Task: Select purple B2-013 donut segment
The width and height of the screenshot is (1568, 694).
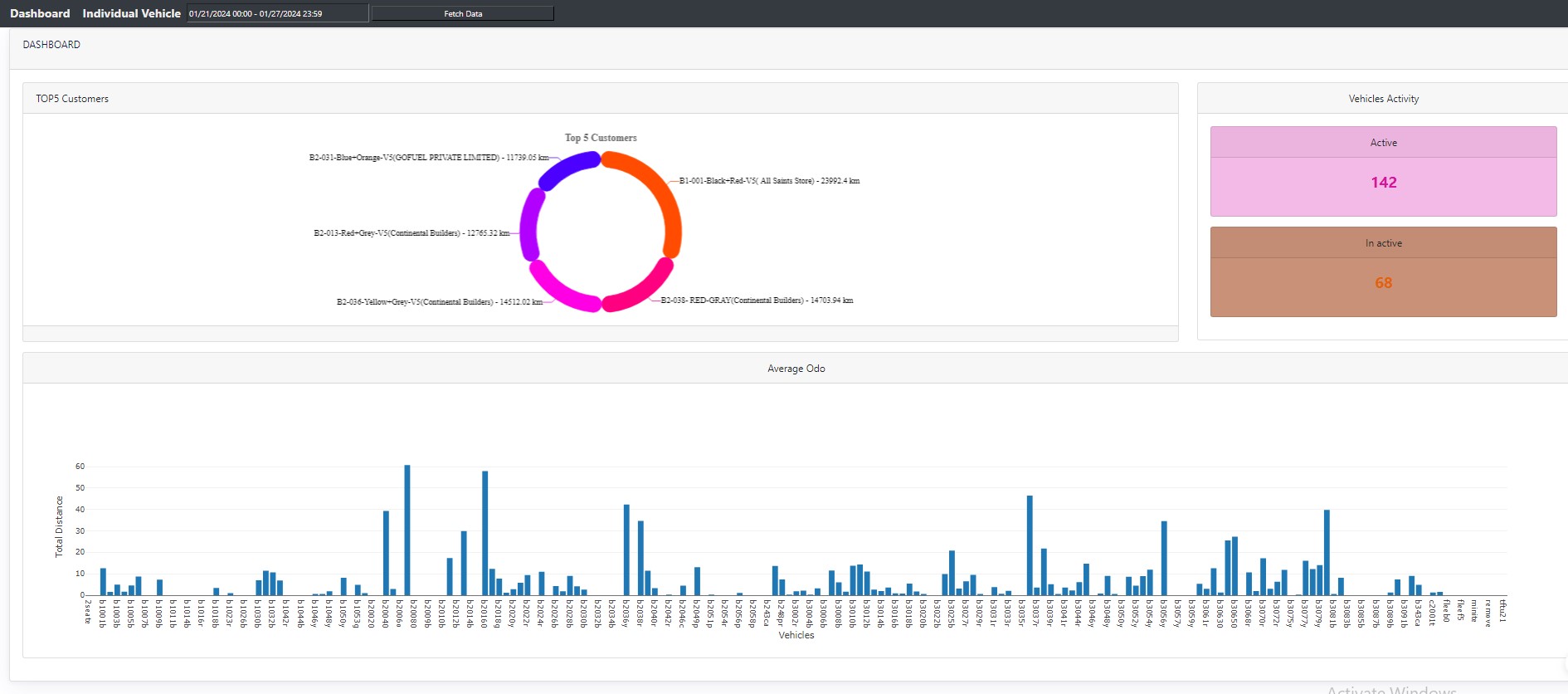Action: (x=529, y=224)
